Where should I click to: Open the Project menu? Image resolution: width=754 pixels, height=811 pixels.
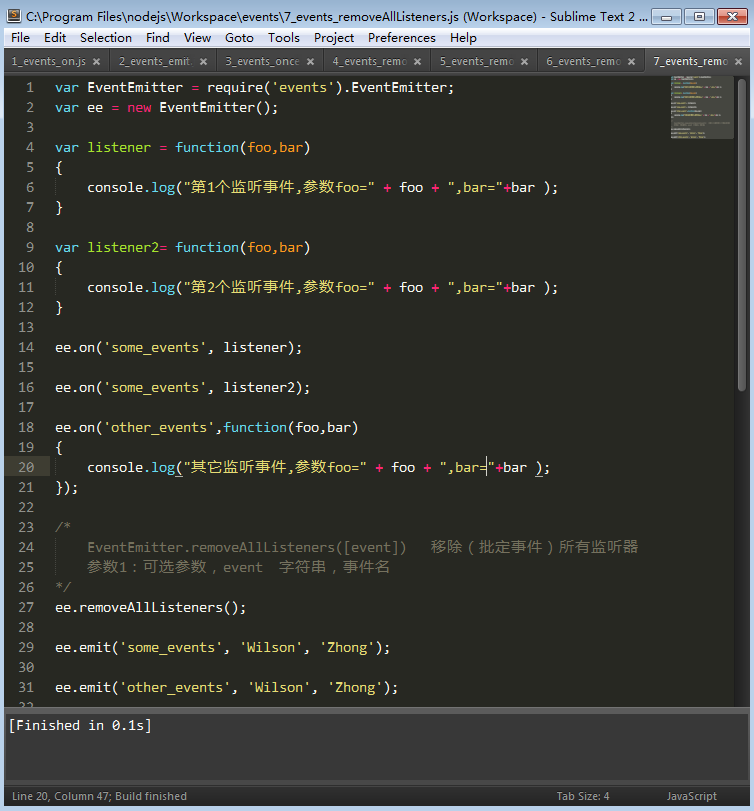click(334, 38)
